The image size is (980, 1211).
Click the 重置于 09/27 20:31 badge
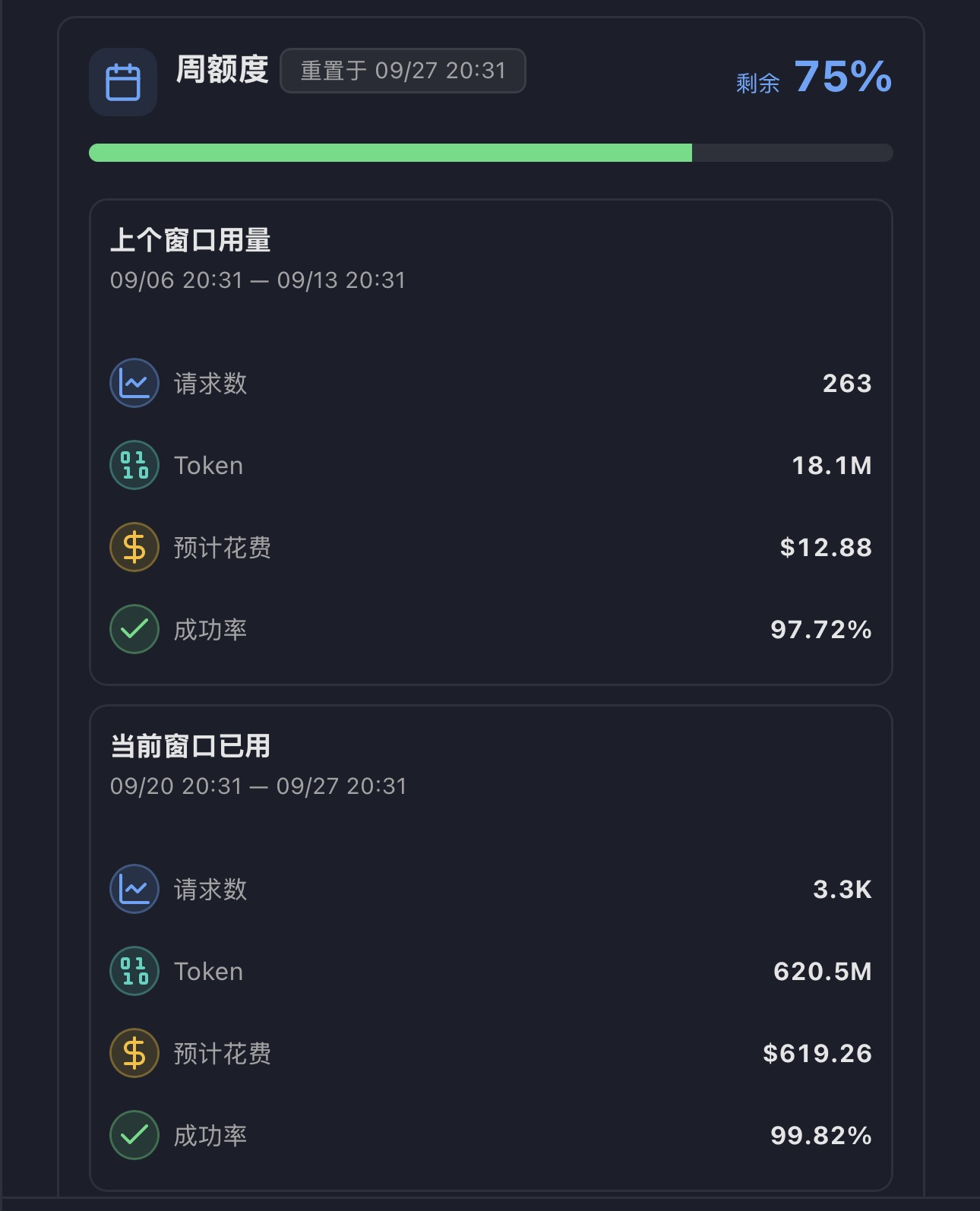coord(403,71)
